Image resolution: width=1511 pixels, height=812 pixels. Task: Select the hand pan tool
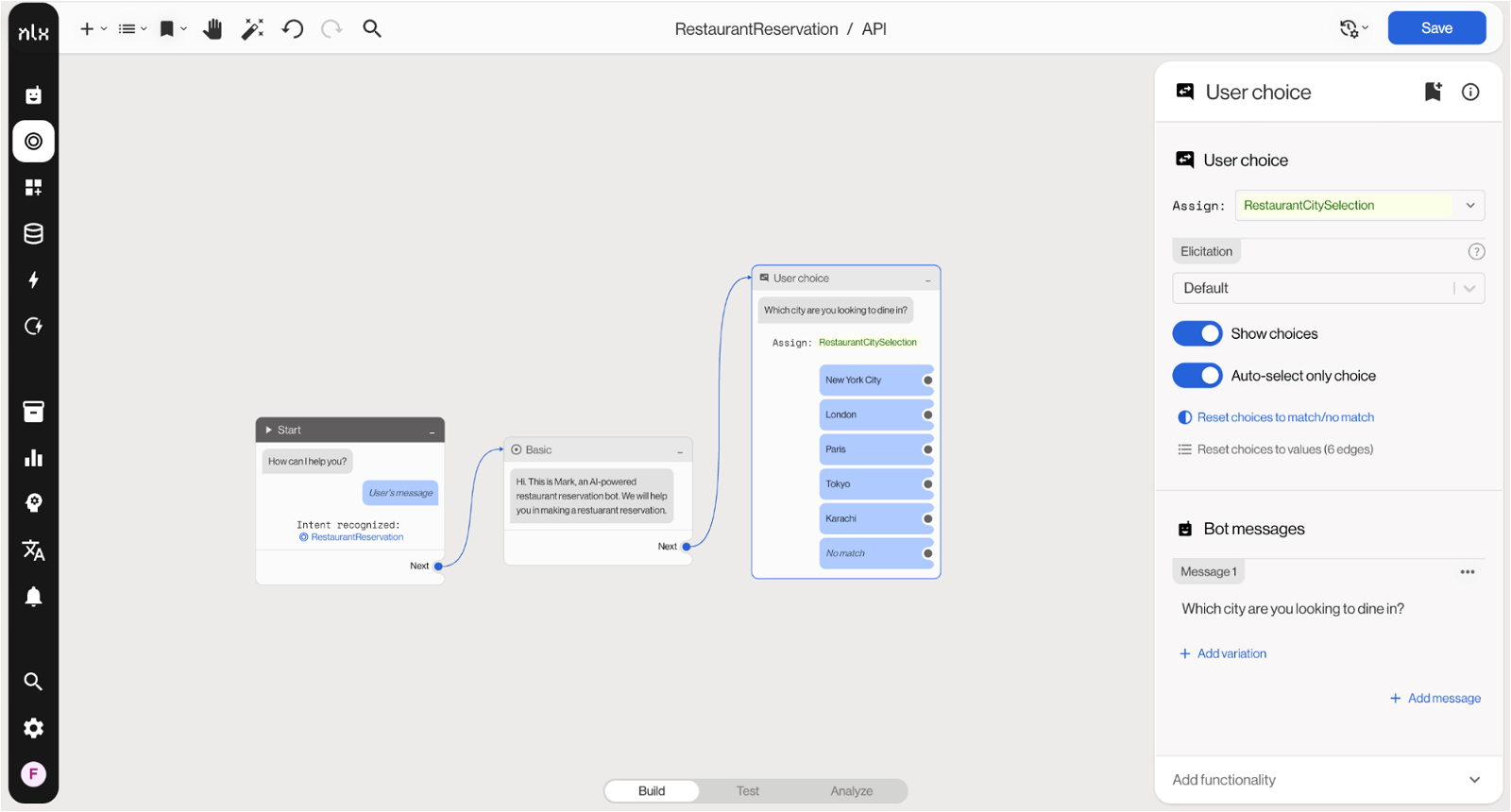[x=212, y=29]
